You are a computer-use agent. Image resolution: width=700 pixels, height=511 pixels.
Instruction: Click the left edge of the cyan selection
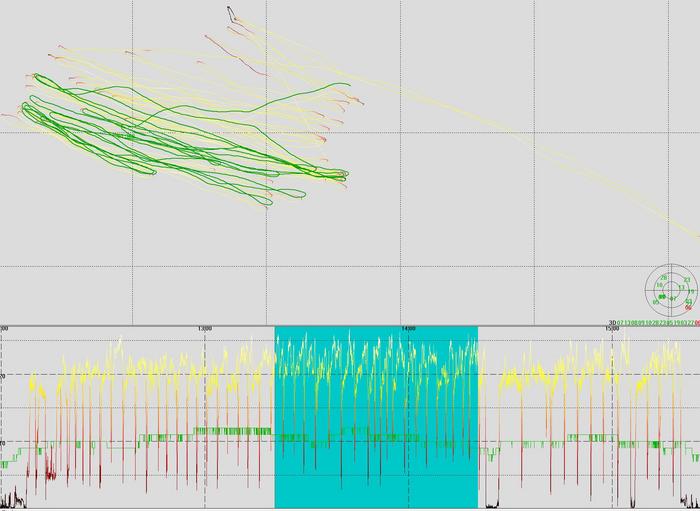[275, 420]
